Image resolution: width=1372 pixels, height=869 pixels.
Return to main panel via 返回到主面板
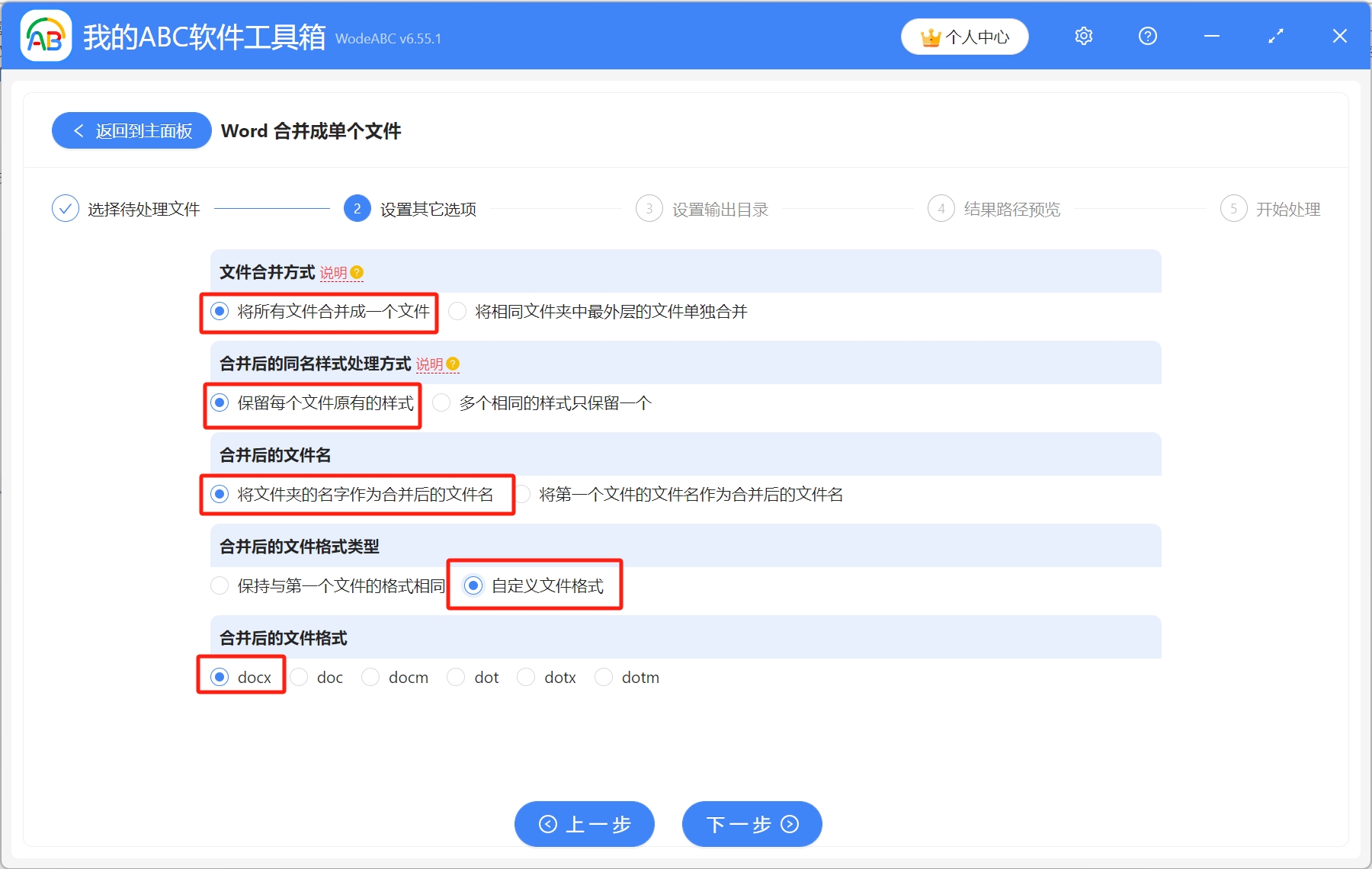pos(132,131)
